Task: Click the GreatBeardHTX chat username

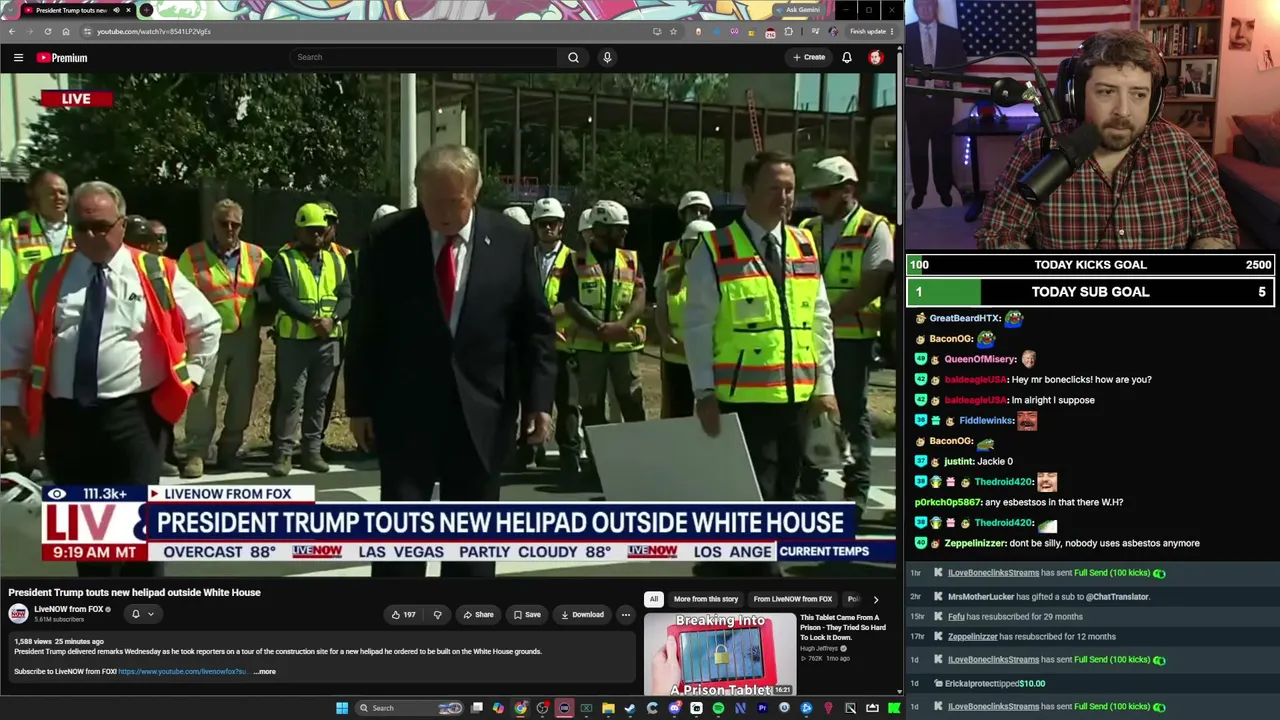Action: (965, 319)
